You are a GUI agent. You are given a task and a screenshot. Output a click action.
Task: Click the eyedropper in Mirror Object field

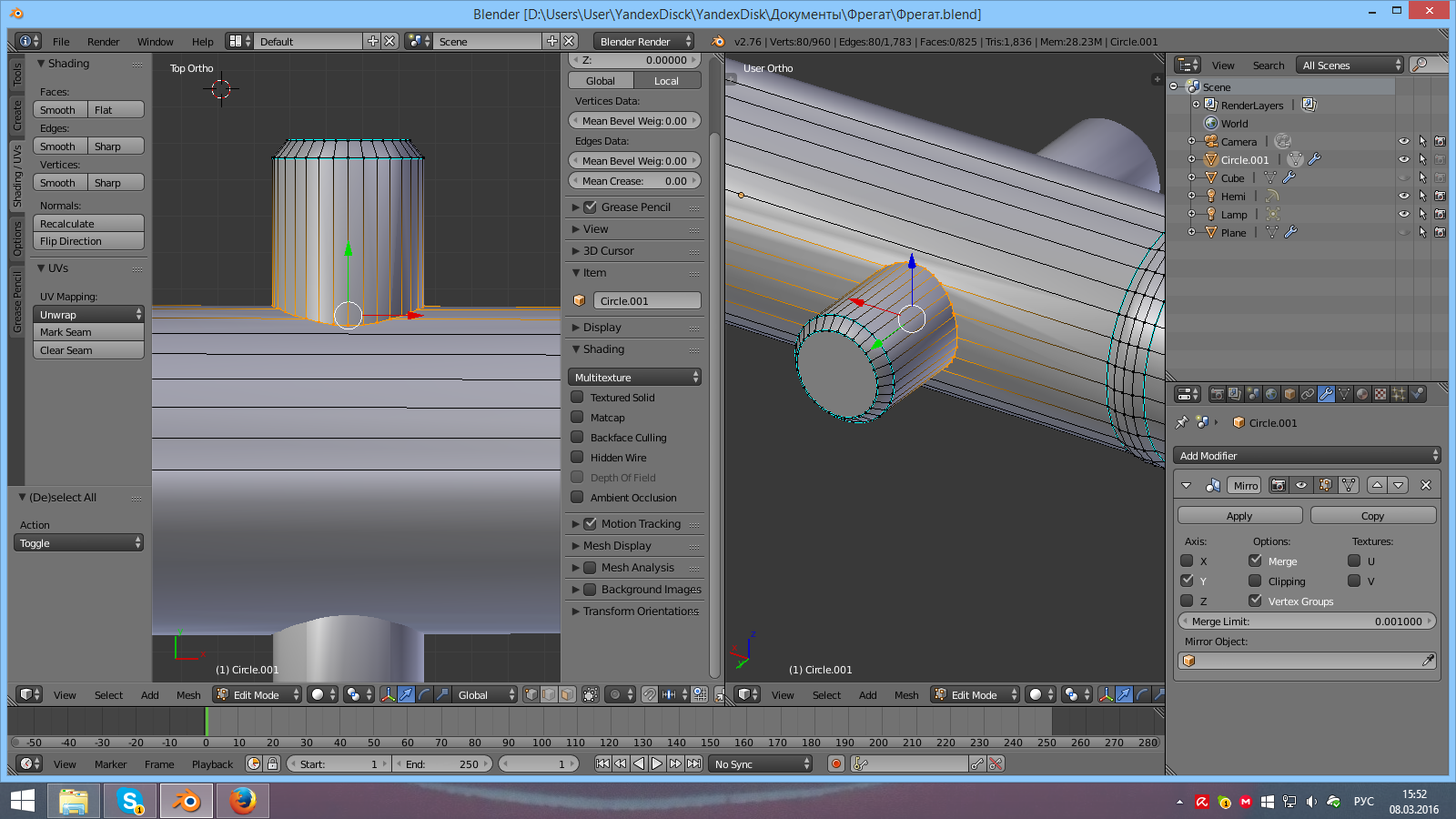tap(1428, 661)
